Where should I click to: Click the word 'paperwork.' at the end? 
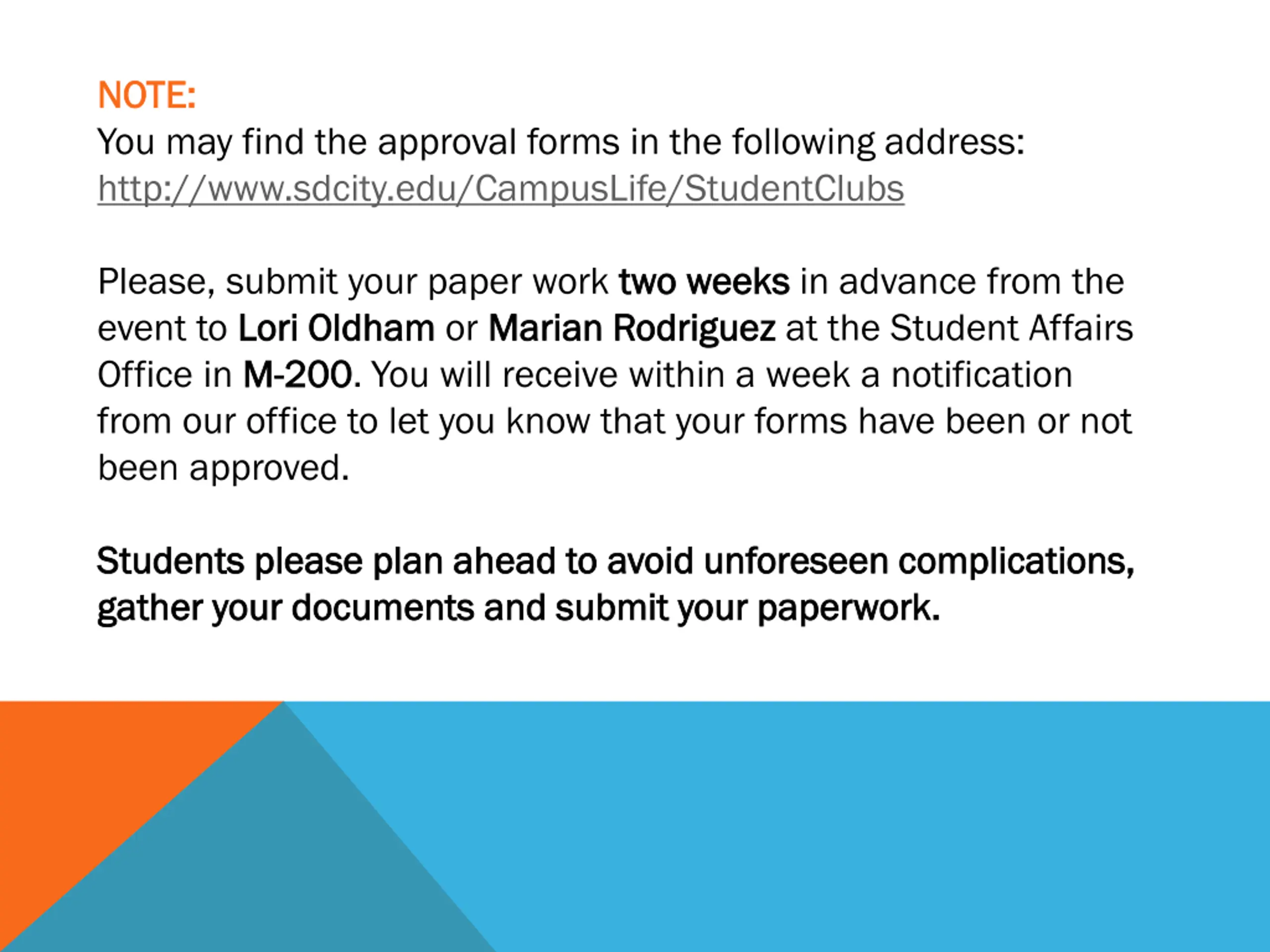(x=849, y=608)
